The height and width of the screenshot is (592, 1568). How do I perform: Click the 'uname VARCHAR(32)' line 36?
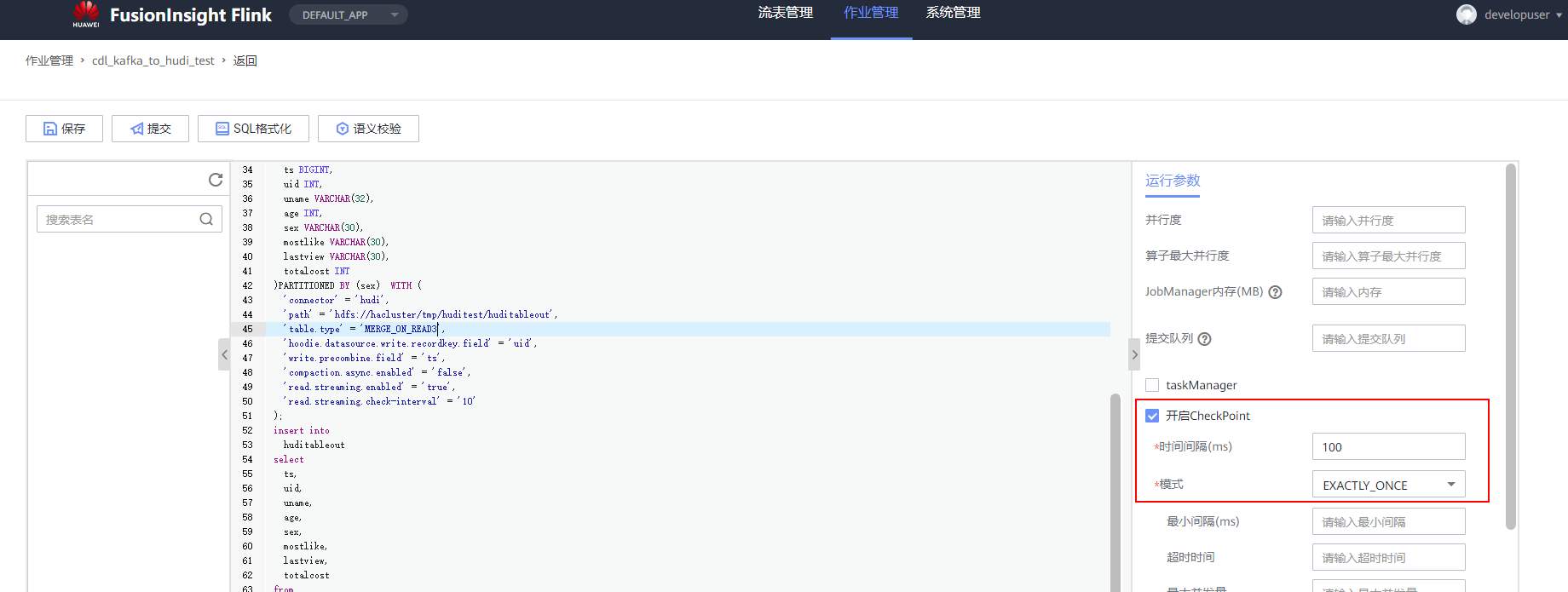328,198
